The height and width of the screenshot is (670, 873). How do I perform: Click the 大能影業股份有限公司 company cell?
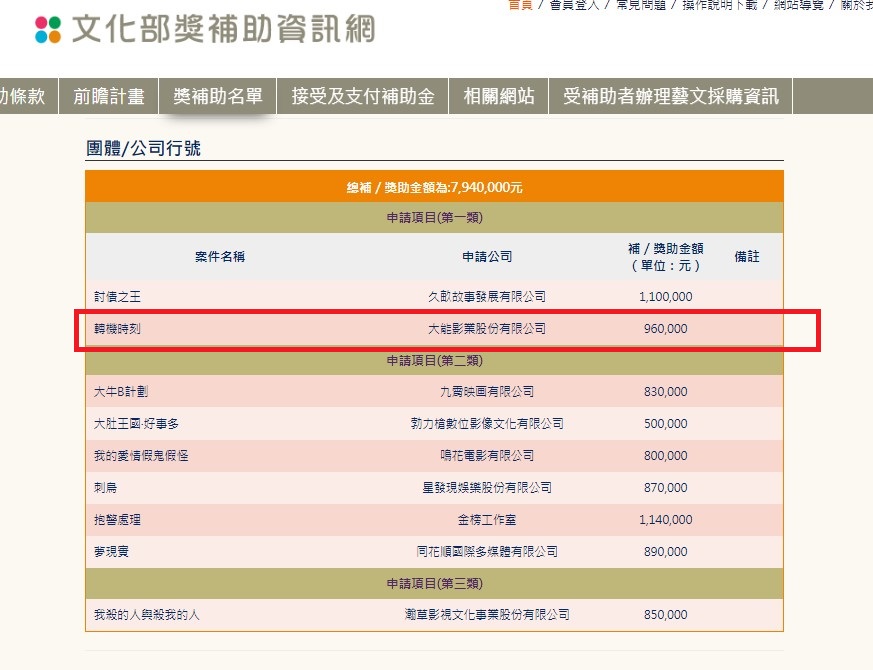pyautogui.click(x=487, y=328)
